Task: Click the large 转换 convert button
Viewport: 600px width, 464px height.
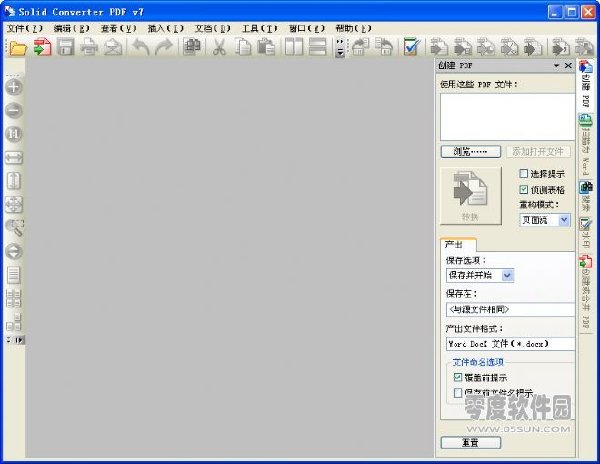Action: coord(471,196)
